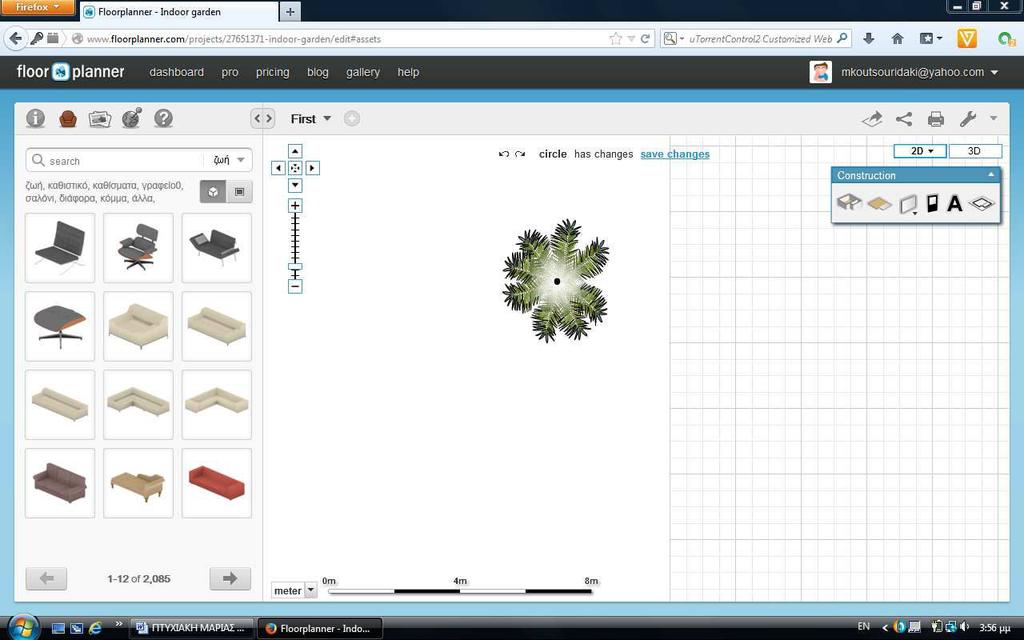The image size is (1024, 640).
Task: Add a new floor with plus button
Action: click(x=351, y=119)
